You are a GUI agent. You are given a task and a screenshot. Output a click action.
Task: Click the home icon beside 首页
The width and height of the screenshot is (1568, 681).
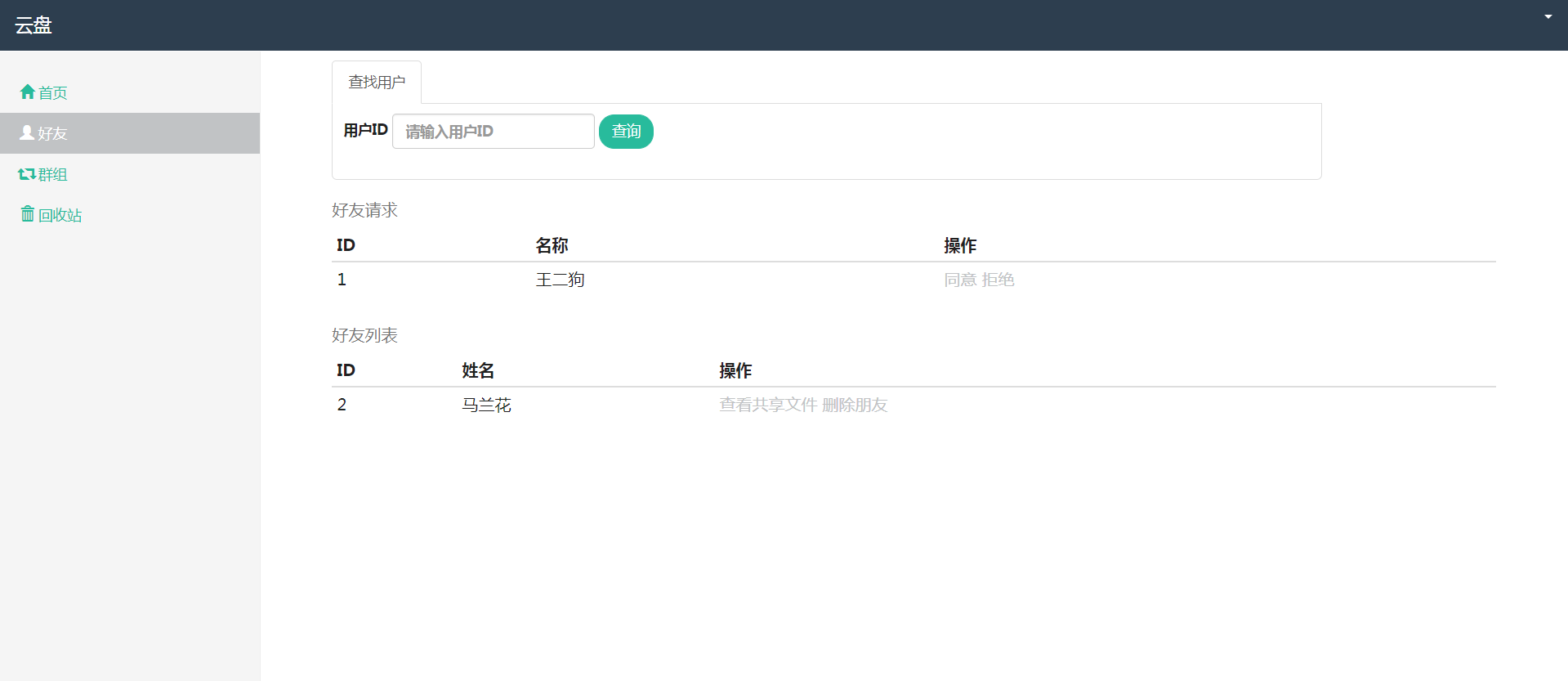point(28,92)
